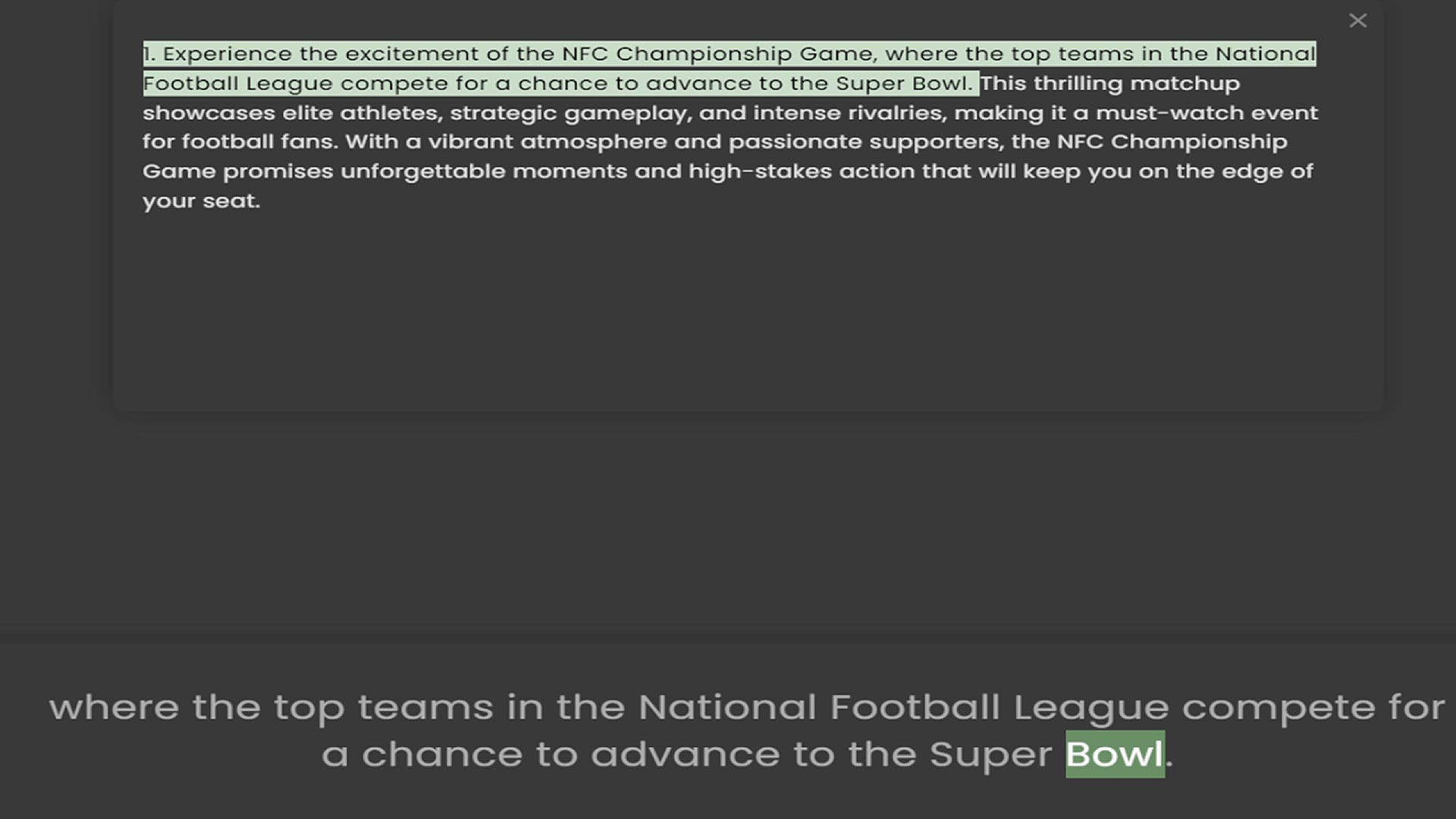The height and width of the screenshot is (819, 1456).
Task: Close the text overlay dialog
Action: (1357, 20)
